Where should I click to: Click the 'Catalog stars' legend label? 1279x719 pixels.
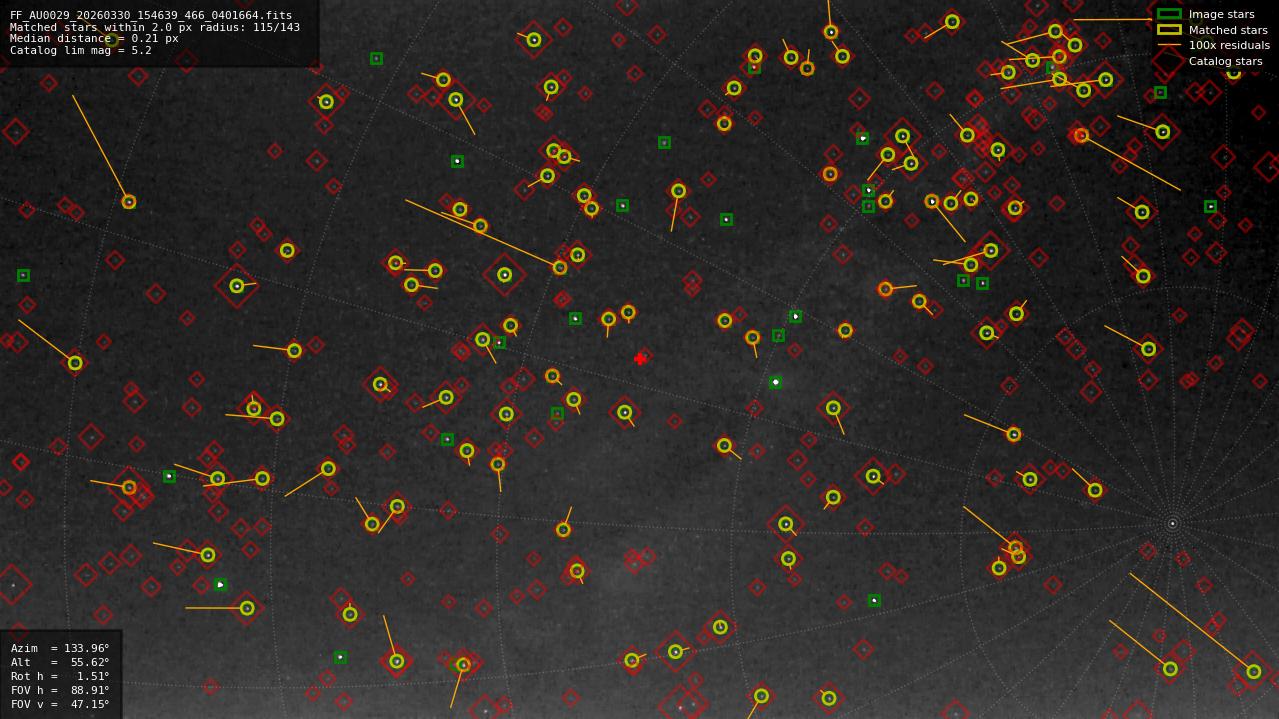tap(1225, 61)
